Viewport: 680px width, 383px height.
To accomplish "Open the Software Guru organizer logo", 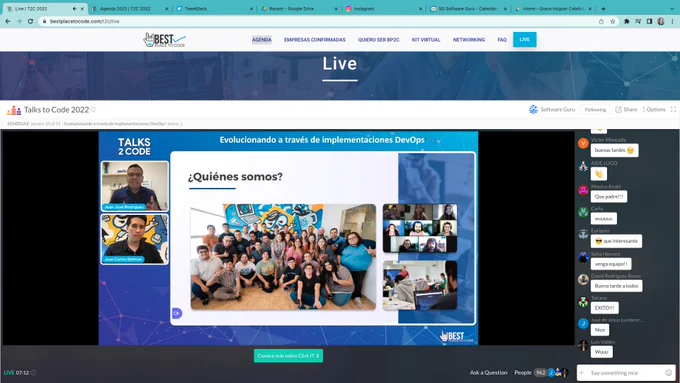I will pyautogui.click(x=533, y=110).
